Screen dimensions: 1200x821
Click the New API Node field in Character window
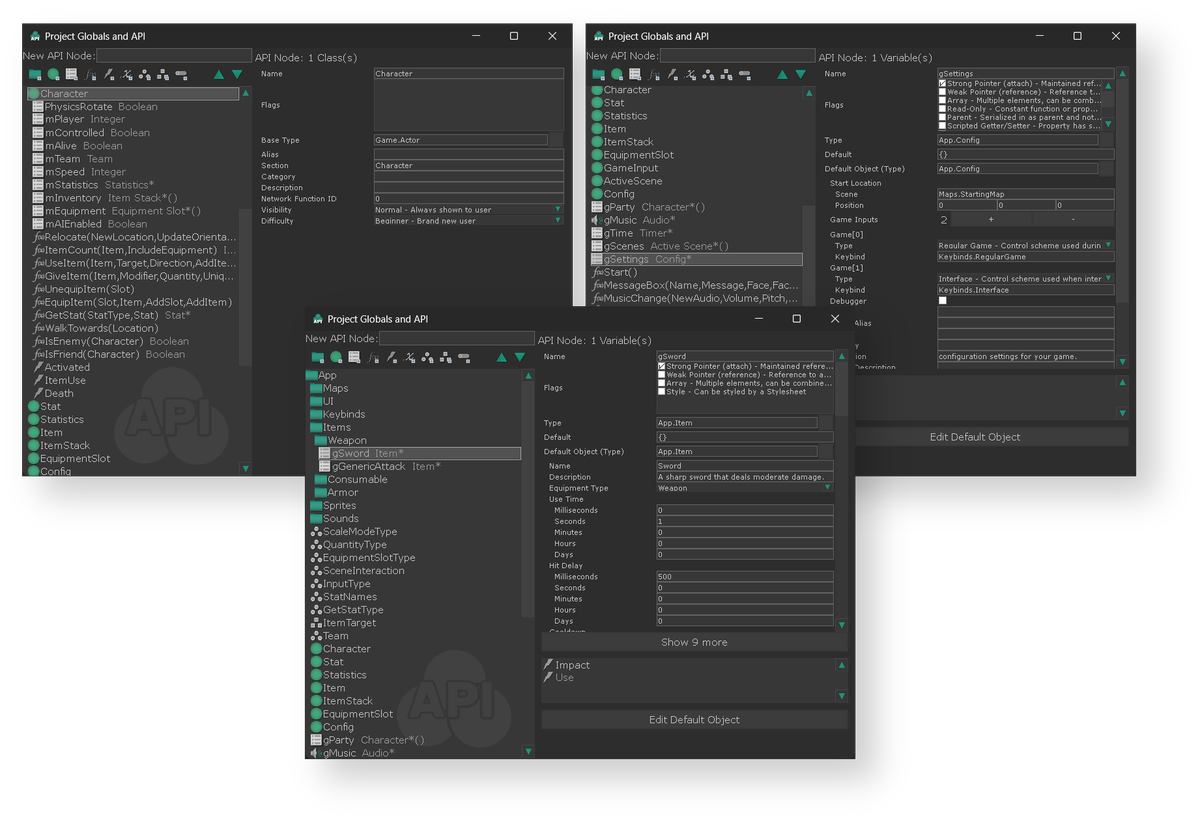pos(174,56)
